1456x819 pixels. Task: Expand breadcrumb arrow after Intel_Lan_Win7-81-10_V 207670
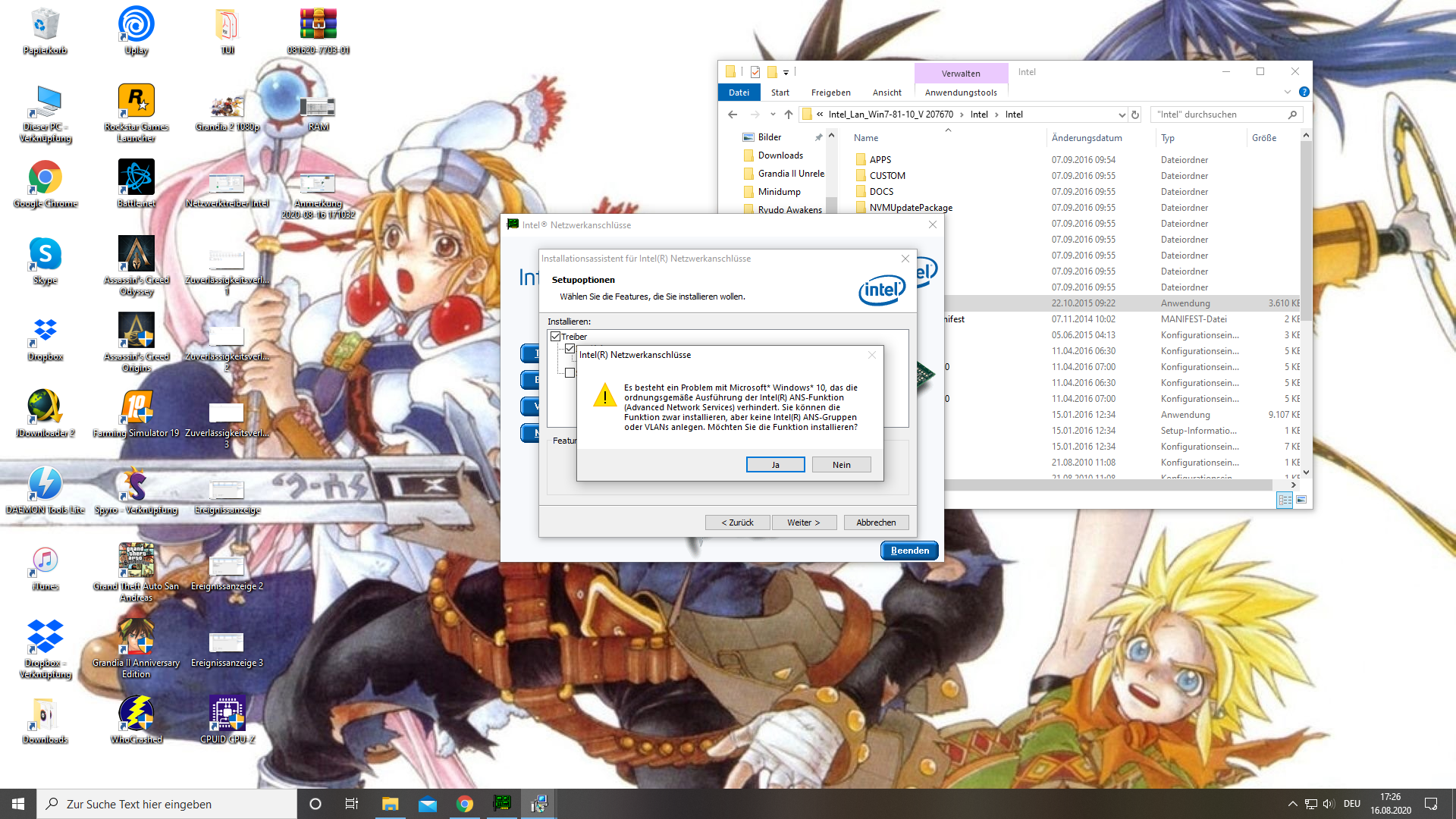962,115
